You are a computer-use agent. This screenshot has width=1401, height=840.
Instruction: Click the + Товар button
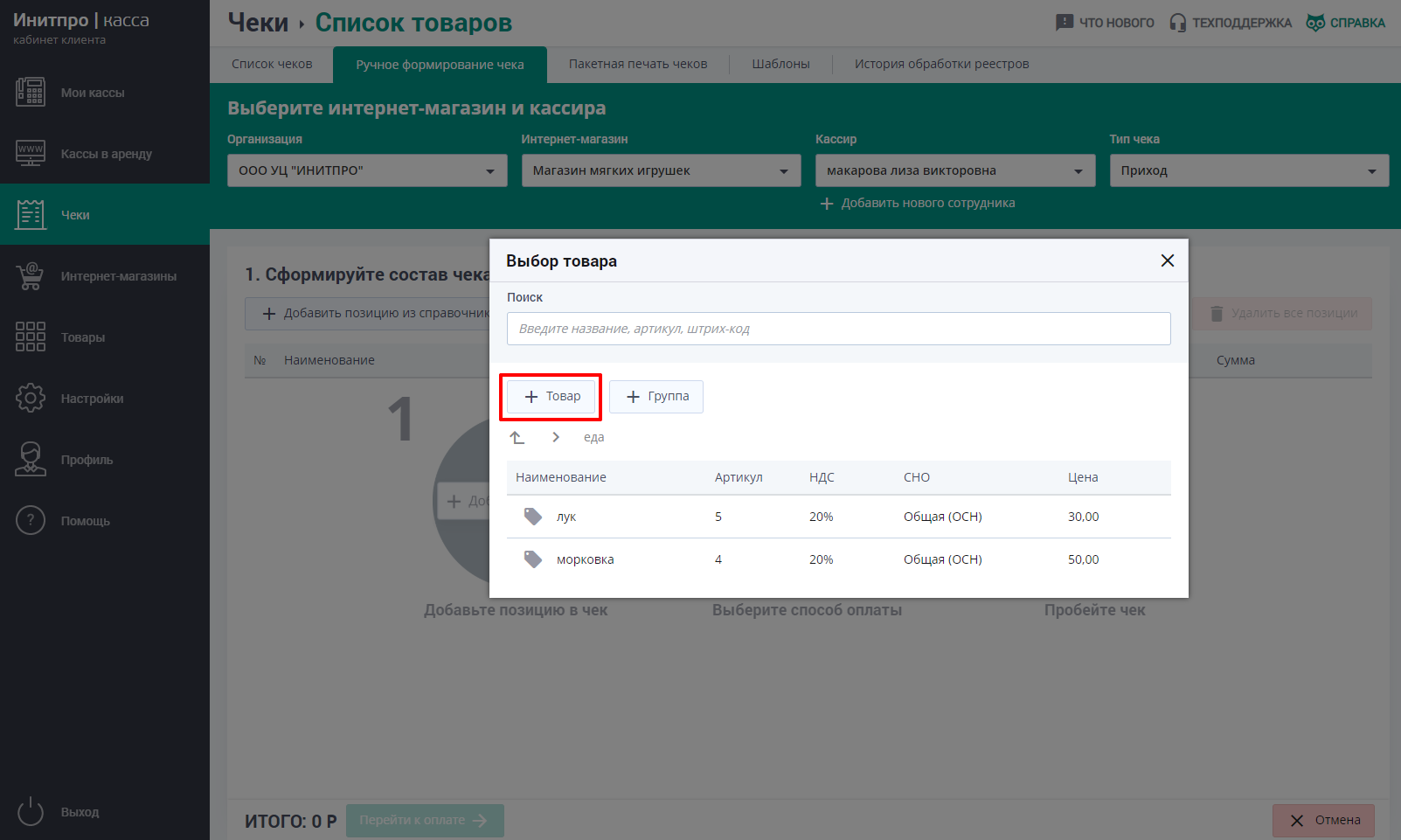[551, 397]
